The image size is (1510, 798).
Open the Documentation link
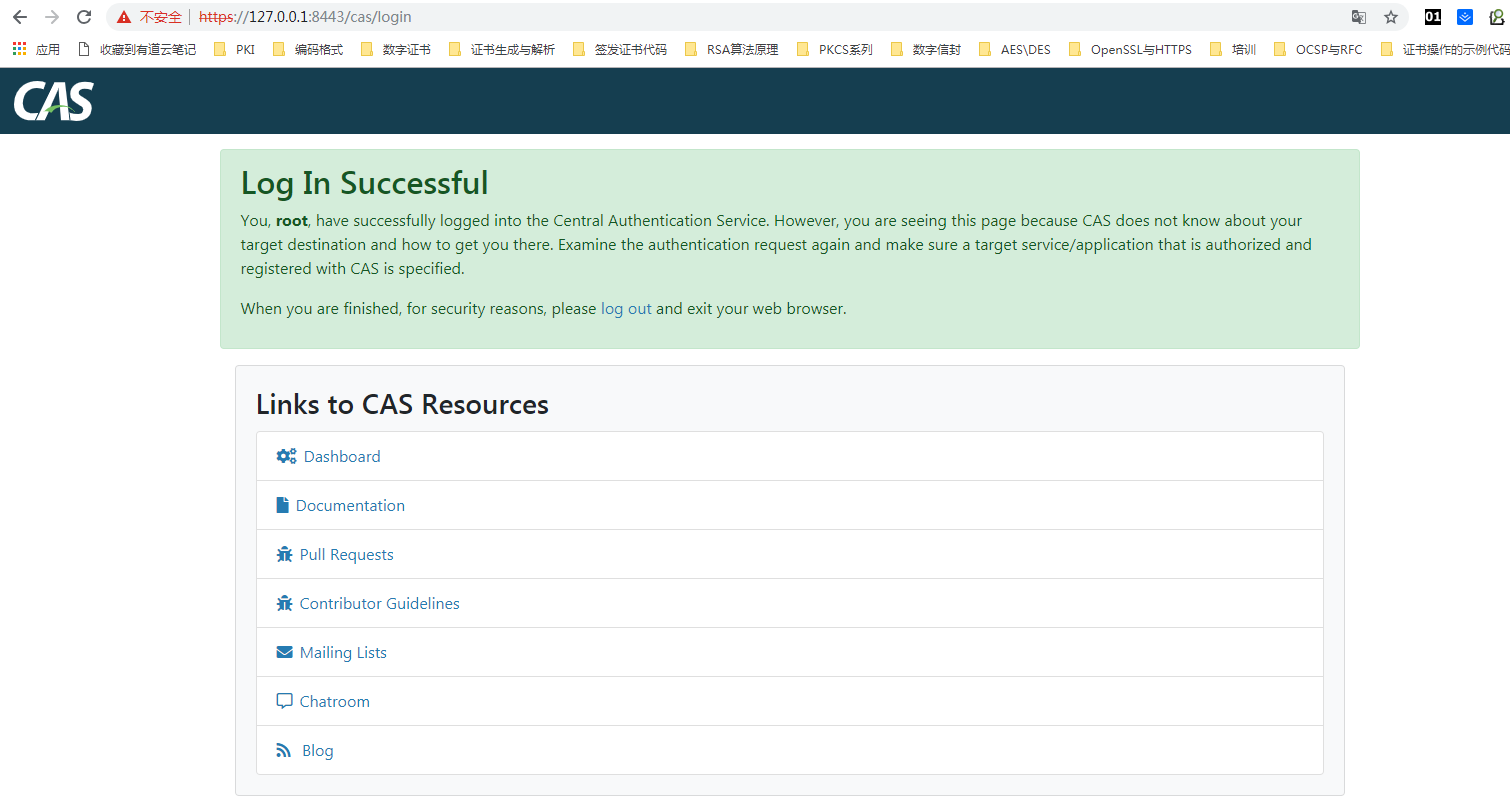[x=350, y=505]
